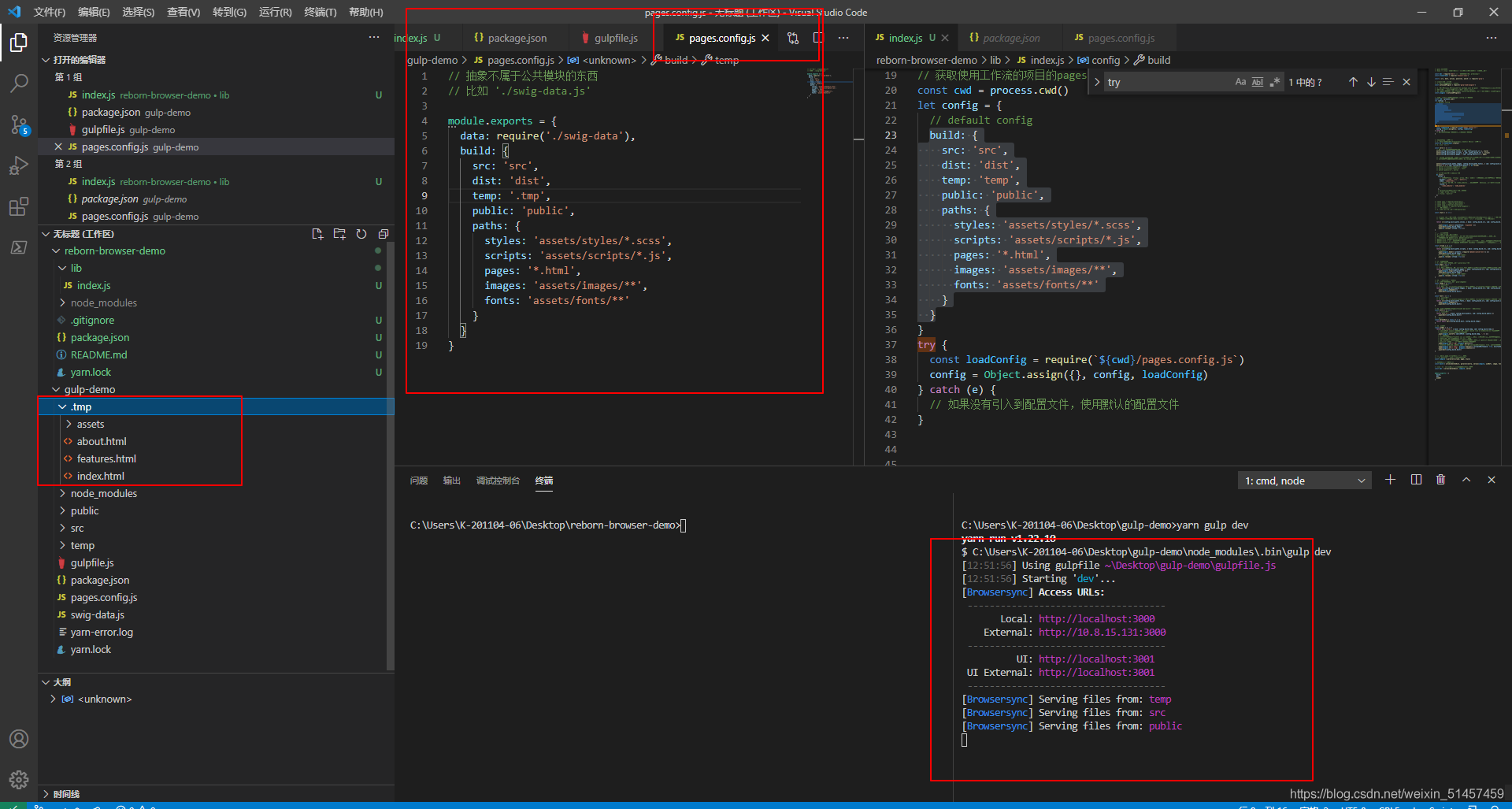This screenshot has width=1512, height=809.
Task: Open the external URL 10.8.15.131:3000 link
Action: pyautogui.click(x=1102, y=632)
